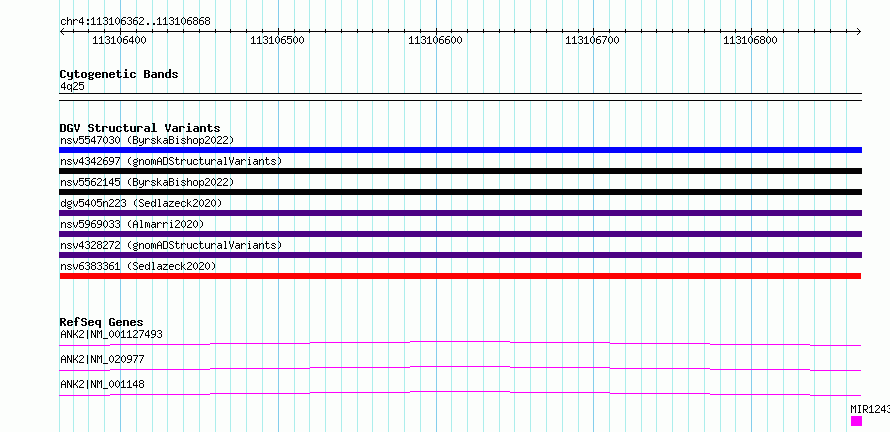Click the ANK2|NM_001127493 gene label

tap(111, 334)
